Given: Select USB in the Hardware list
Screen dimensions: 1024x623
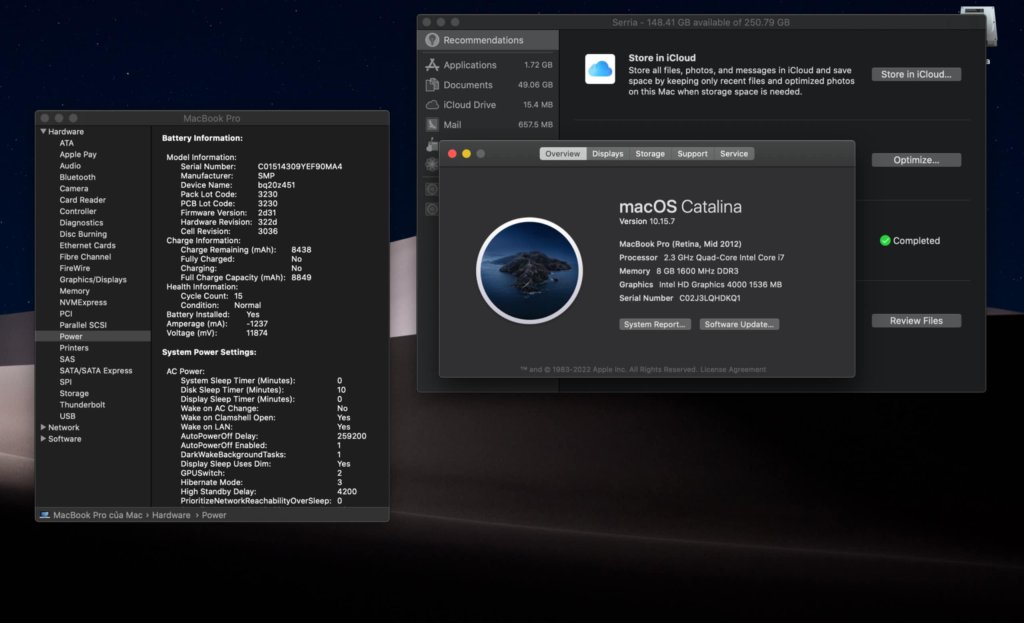Looking at the screenshot, I should click(67, 416).
